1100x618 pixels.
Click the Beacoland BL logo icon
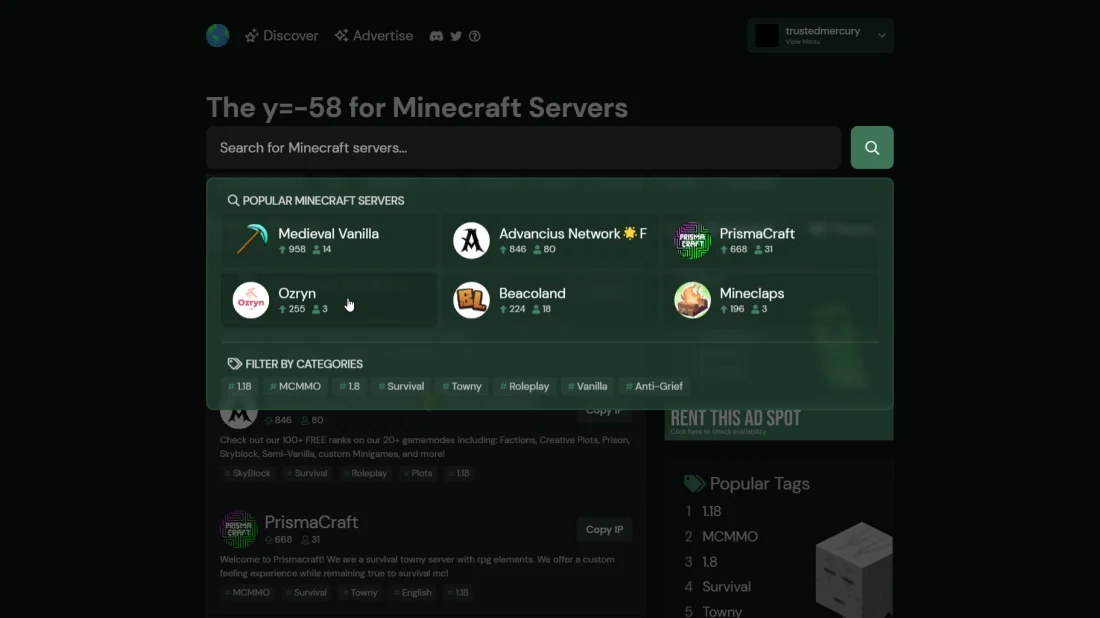(471, 300)
